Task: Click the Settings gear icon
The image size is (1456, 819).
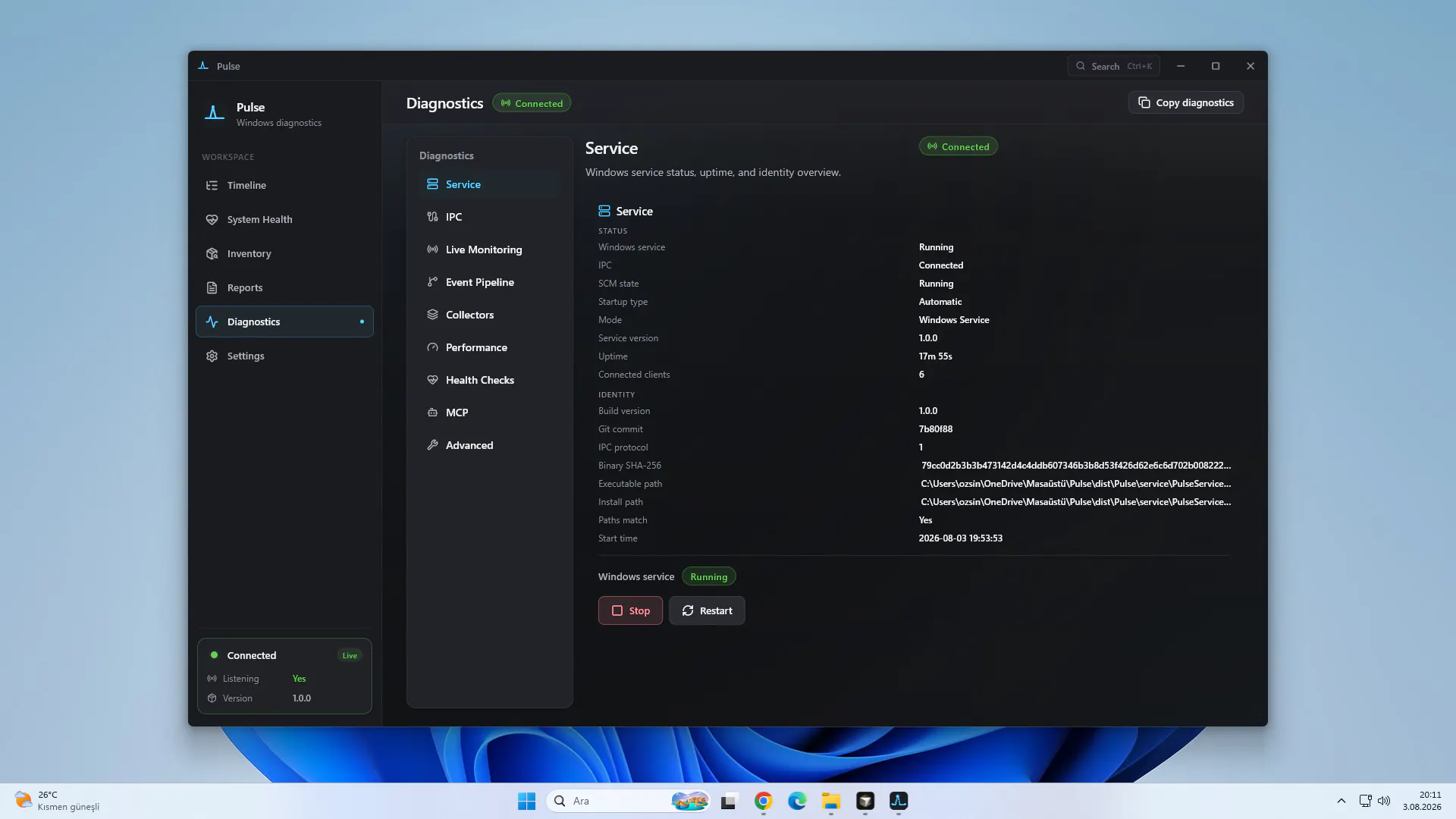Action: point(212,356)
